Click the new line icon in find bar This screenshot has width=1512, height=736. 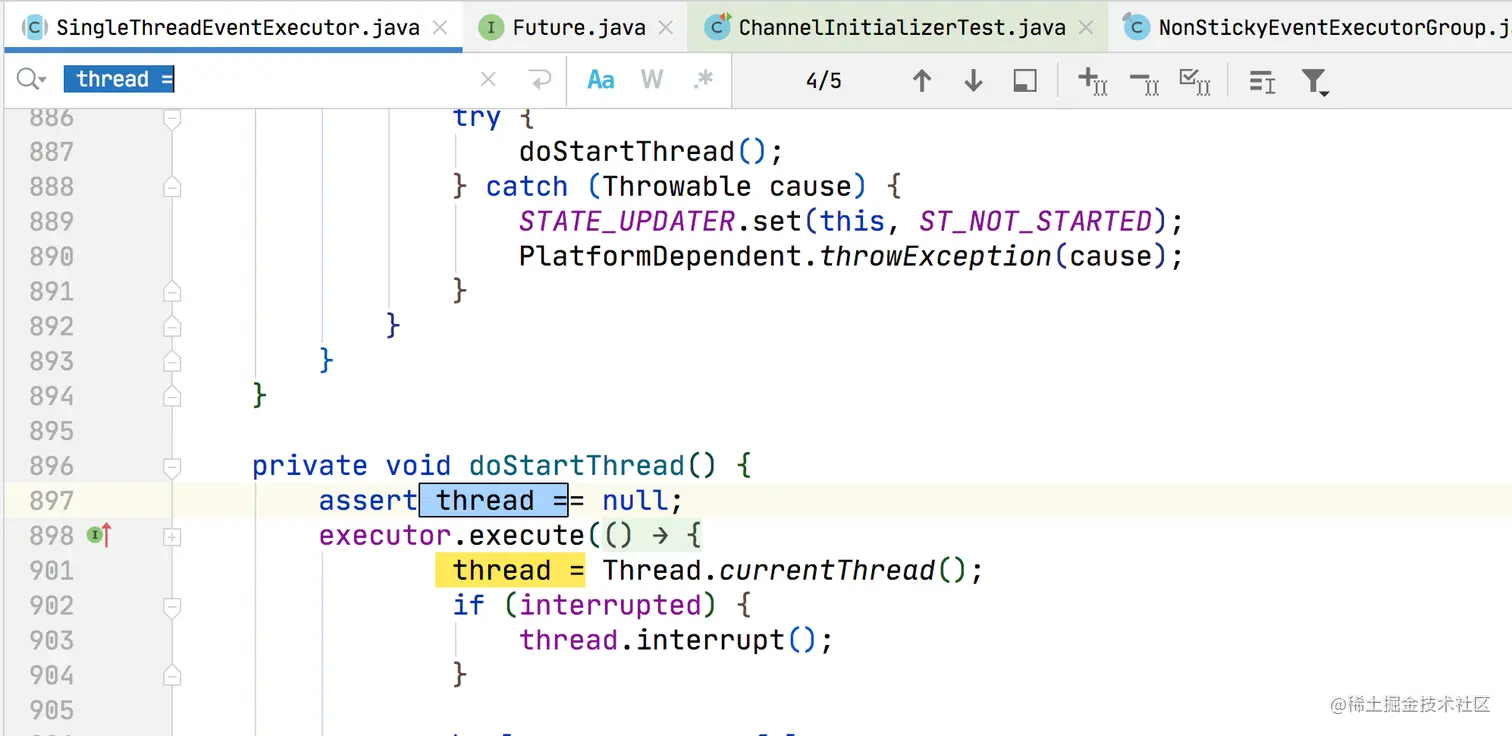pyautogui.click(x=541, y=80)
